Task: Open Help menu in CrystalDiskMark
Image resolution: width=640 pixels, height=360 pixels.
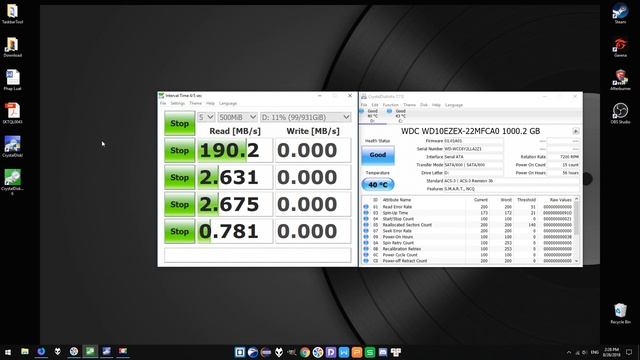Action: tap(210, 103)
